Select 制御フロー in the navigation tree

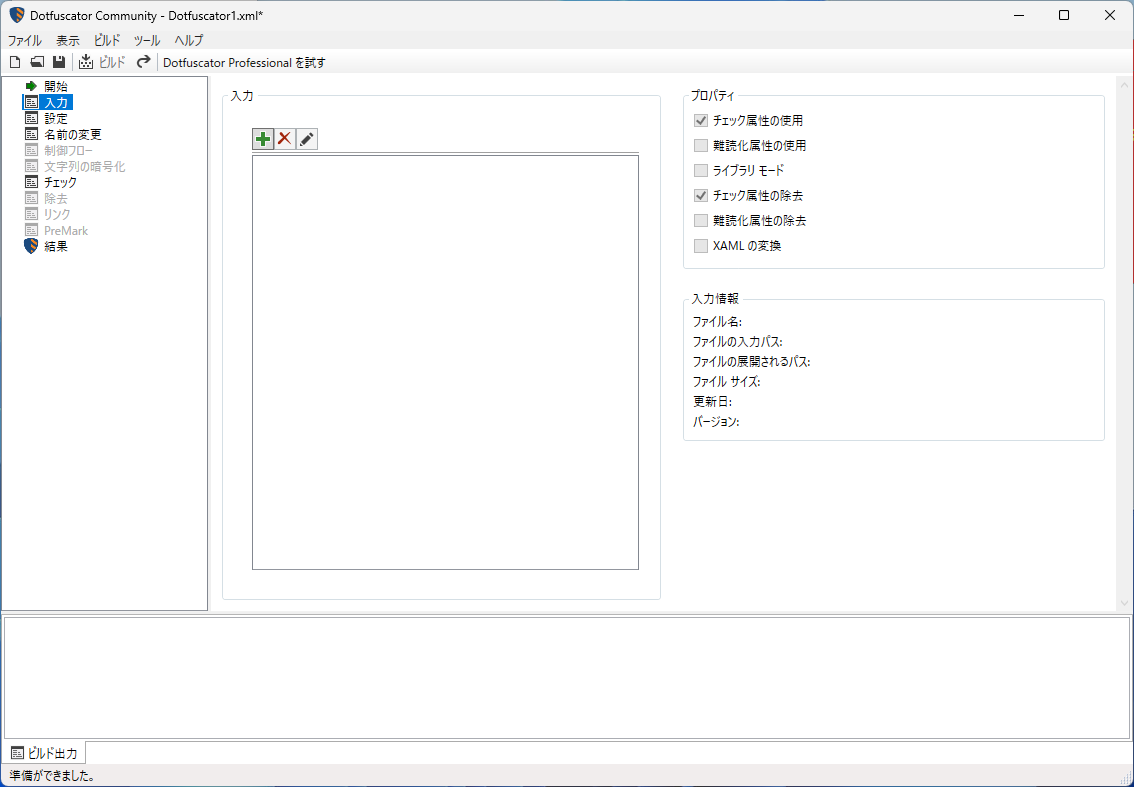click(68, 150)
